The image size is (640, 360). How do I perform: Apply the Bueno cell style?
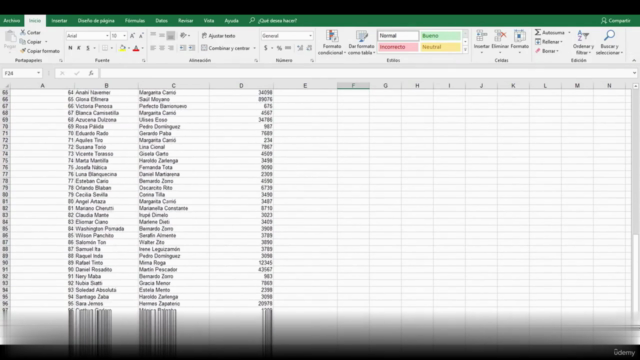point(440,36)
